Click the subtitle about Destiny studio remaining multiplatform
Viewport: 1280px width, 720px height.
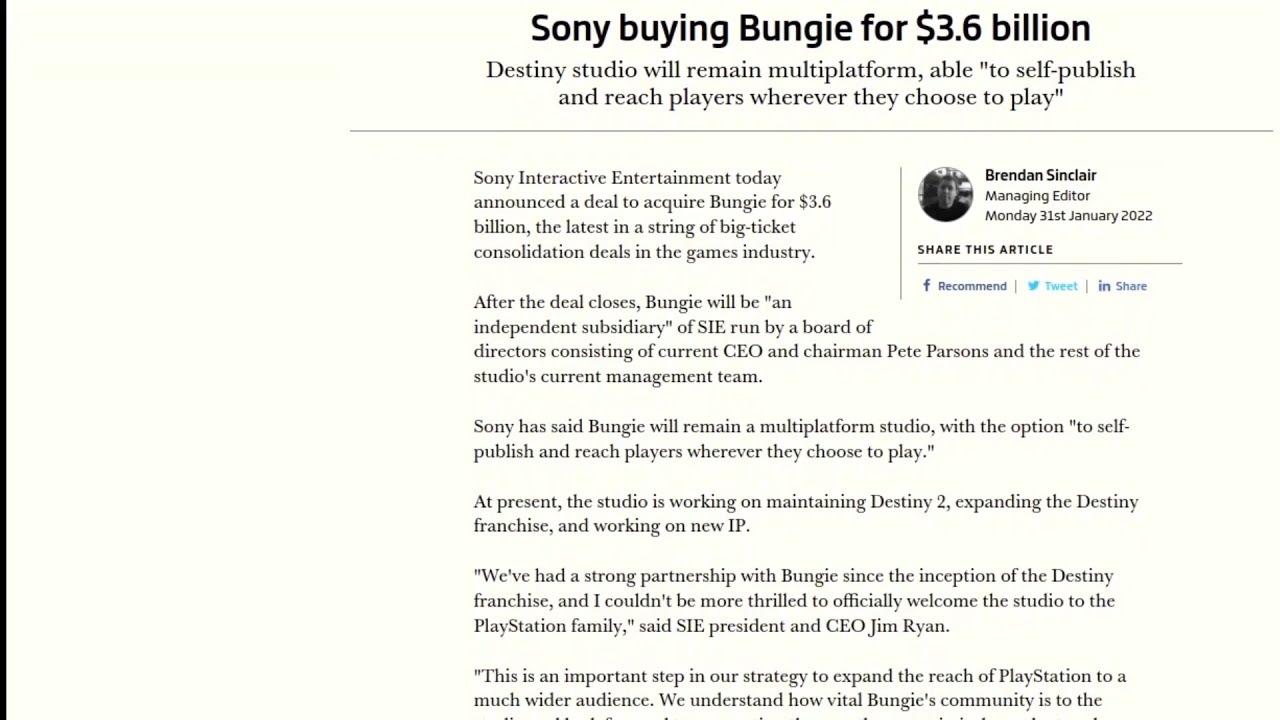tap(810, 83)
